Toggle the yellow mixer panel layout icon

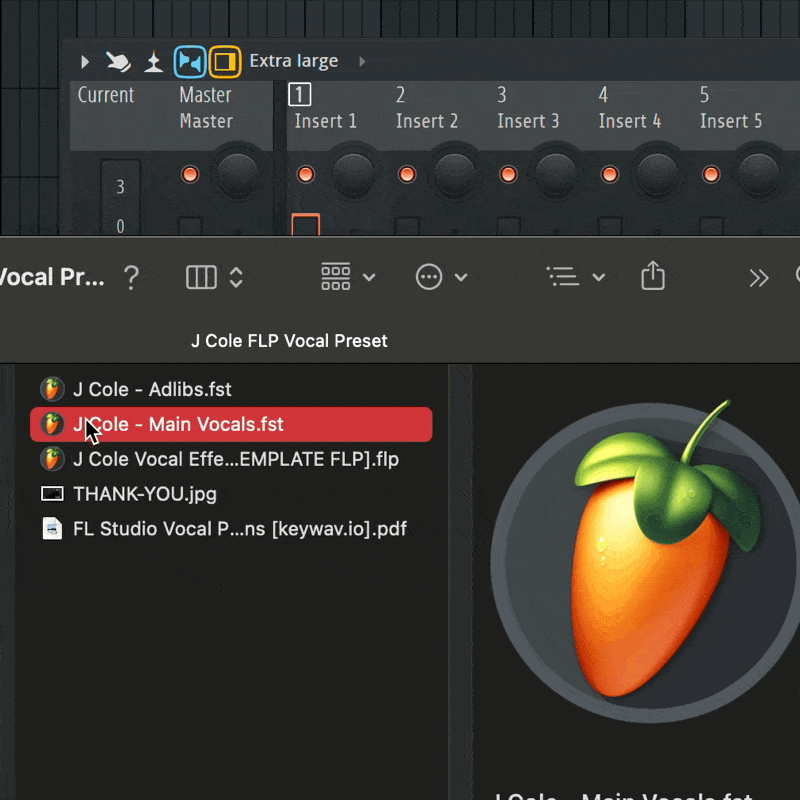pyautogui.click(x=225, y=62)
